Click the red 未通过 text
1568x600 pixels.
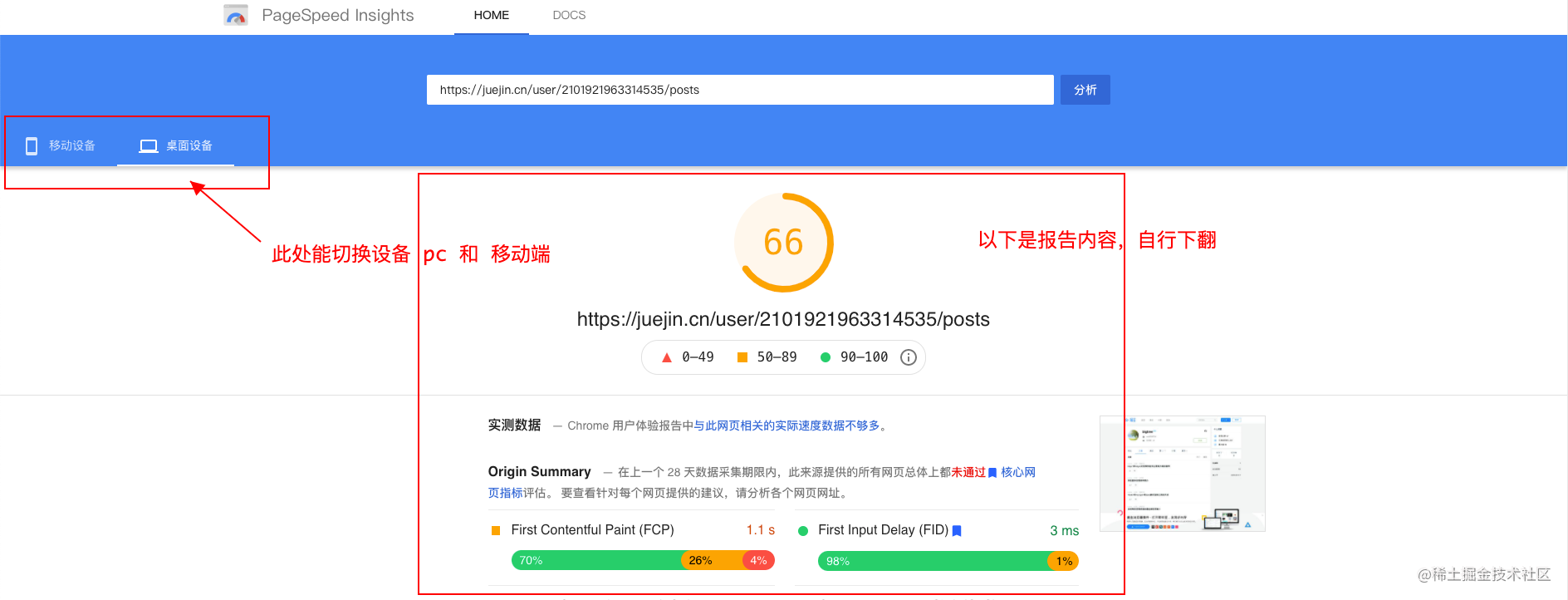968,472
